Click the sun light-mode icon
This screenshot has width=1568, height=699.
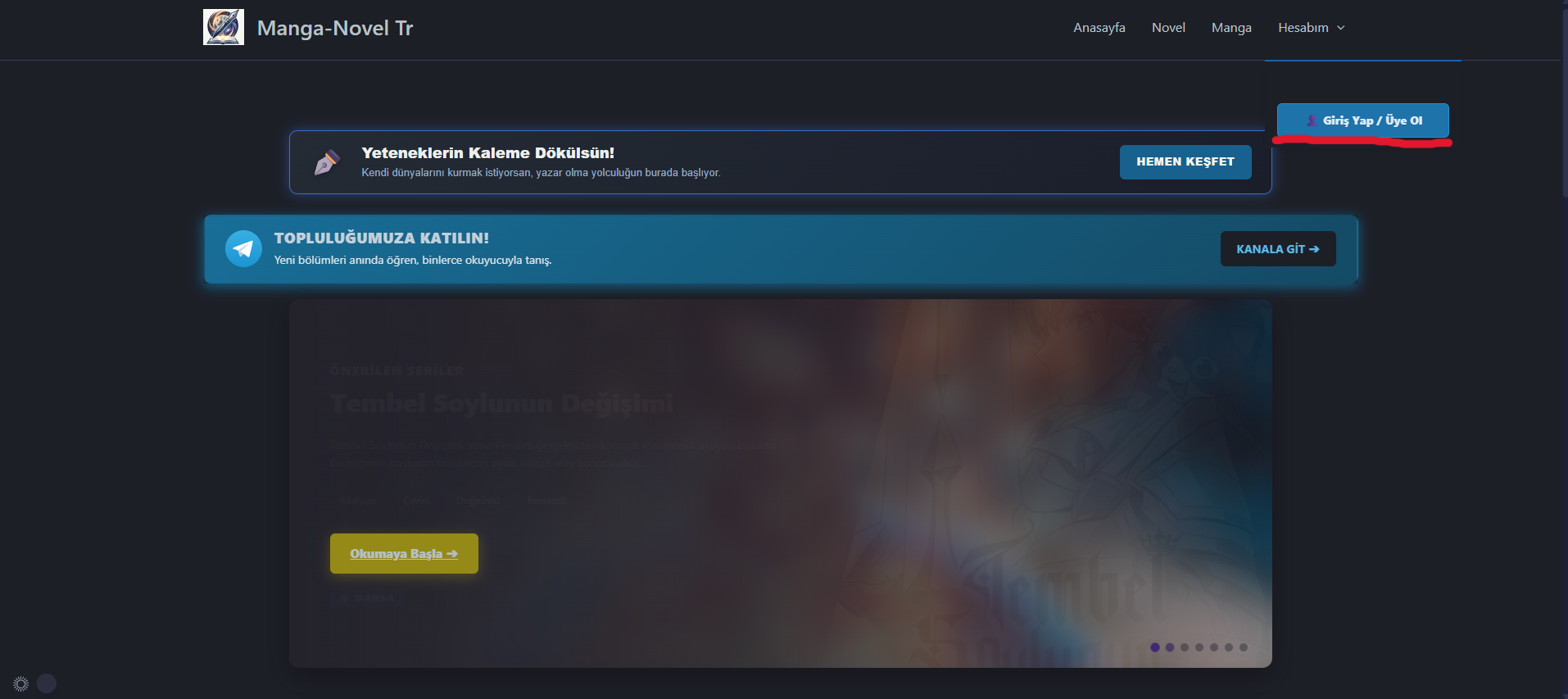(21, 683)
